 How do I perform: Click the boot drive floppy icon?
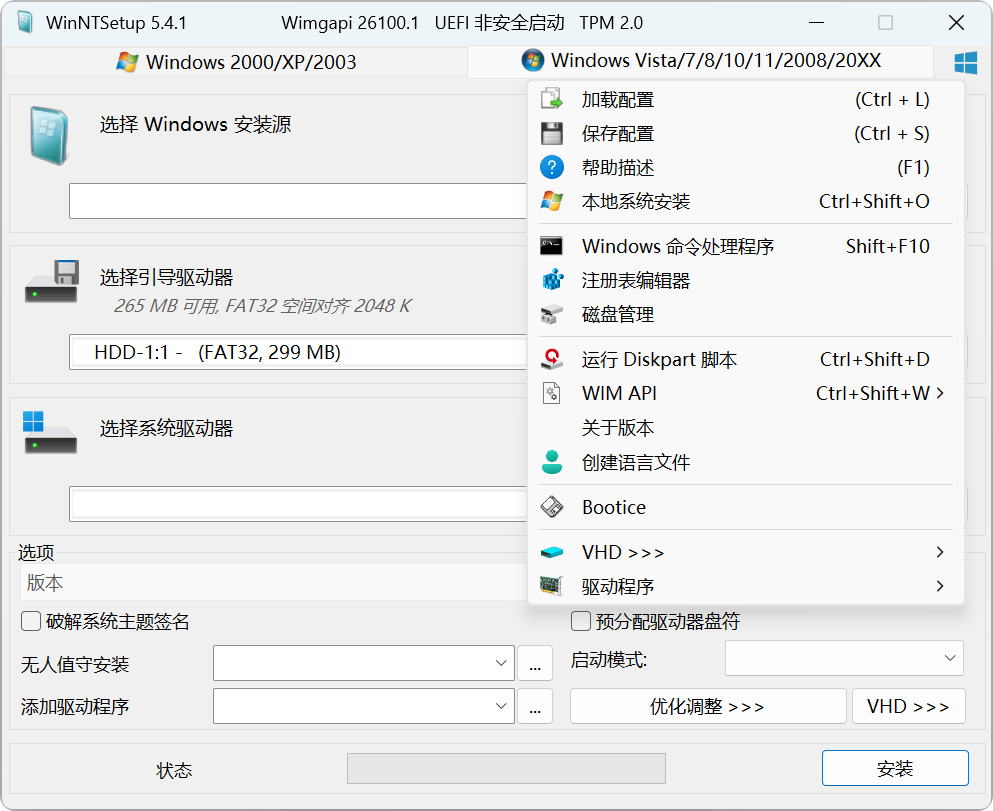[x=51, y=281]
